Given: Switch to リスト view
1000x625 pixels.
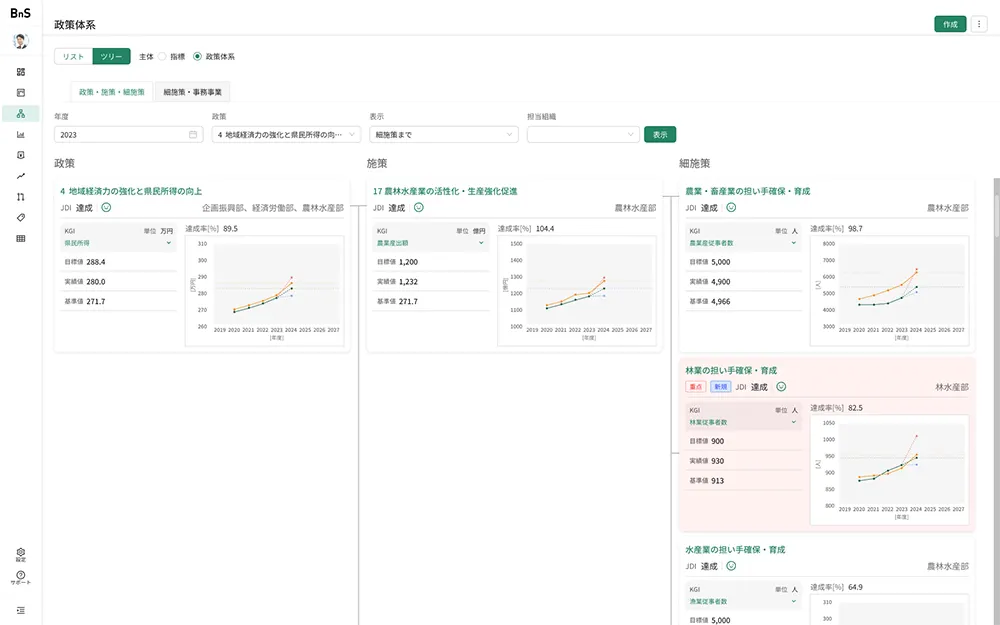Looking at the screenshot, I should (x=73, y=56).
